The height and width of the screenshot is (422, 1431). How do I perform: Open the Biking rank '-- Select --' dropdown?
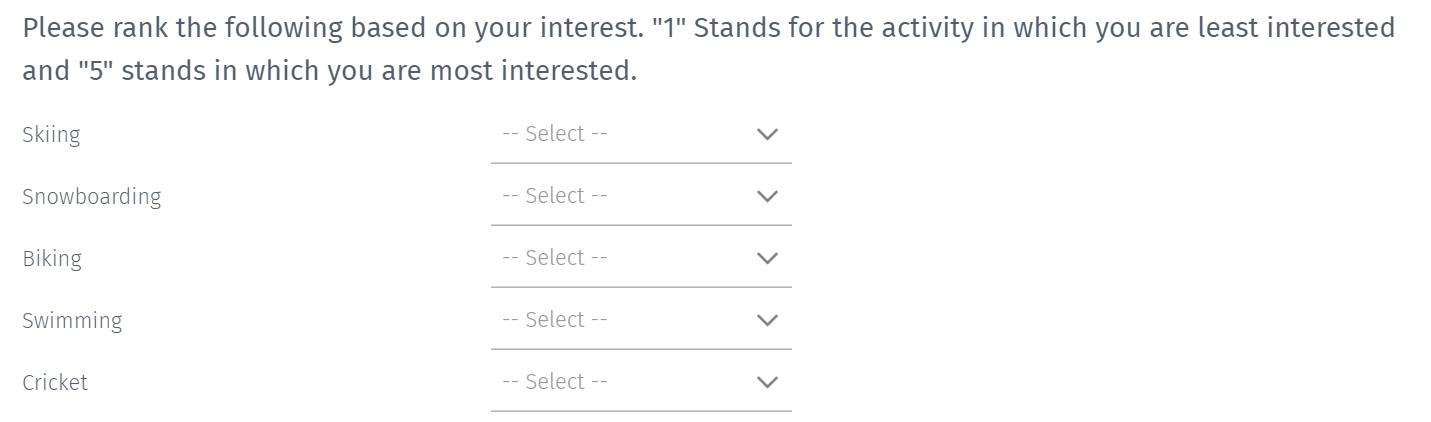[640, 258]
